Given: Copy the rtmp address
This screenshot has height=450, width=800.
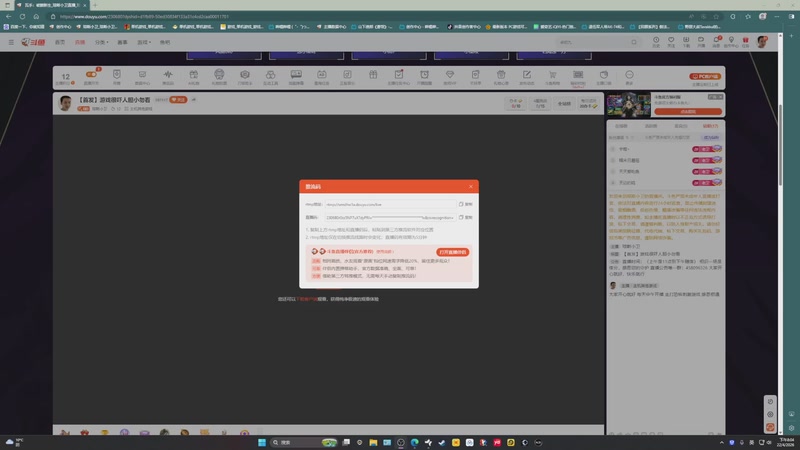Looking at the screenshot, I should [x=465, y=204].
